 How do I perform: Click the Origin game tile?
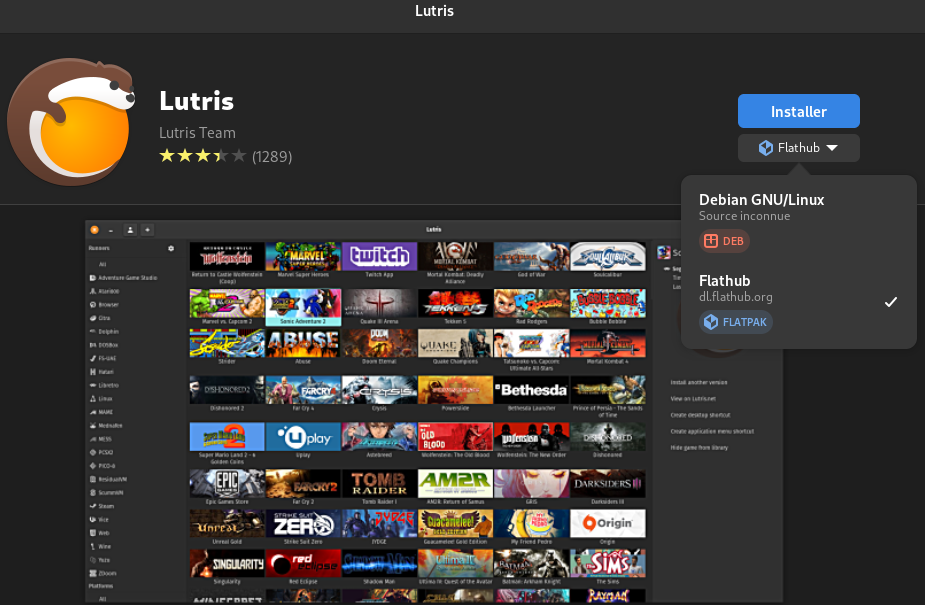tap(608, 527)
